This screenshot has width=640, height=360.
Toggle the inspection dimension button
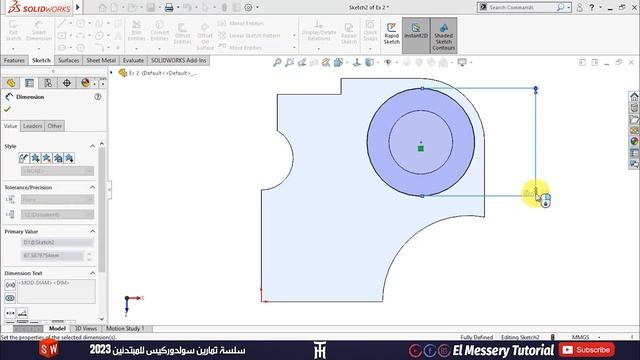(10, 298)
